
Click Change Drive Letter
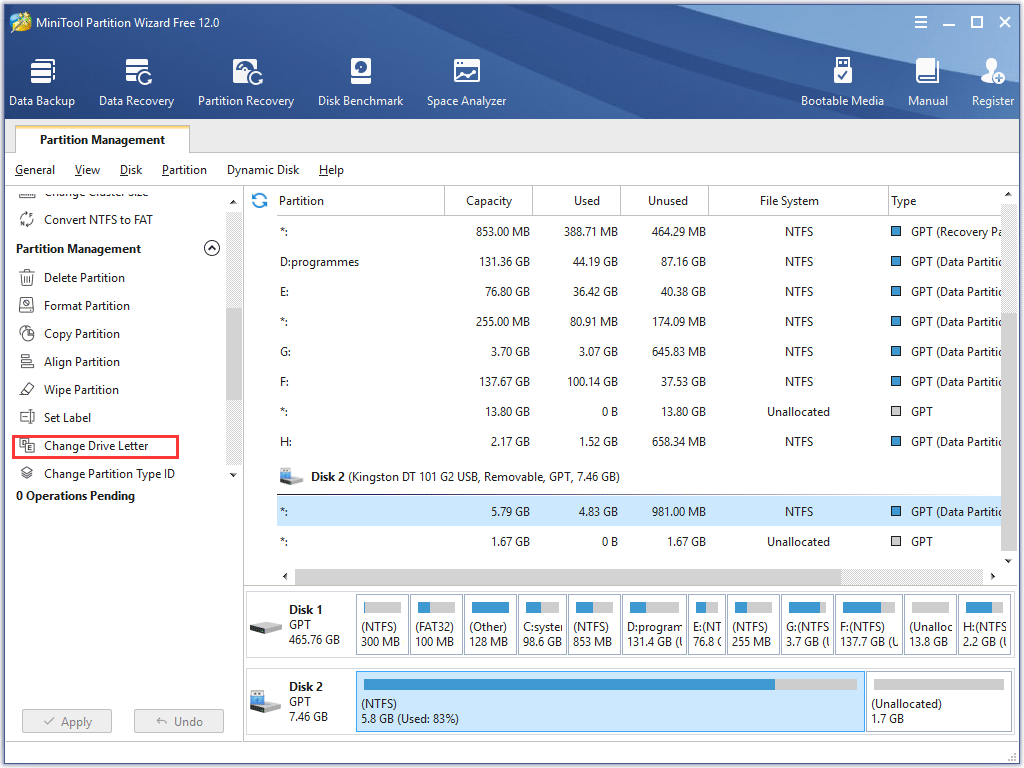(96, 445)
